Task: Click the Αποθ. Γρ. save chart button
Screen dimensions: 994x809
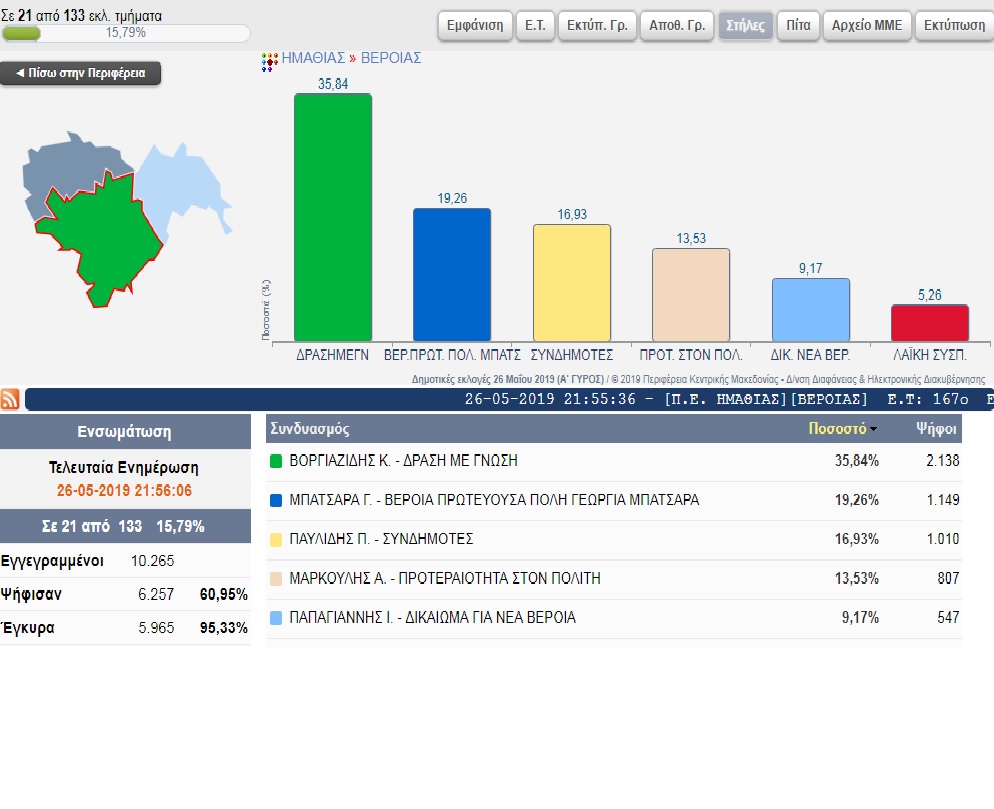Action: [x=677, y=25]
